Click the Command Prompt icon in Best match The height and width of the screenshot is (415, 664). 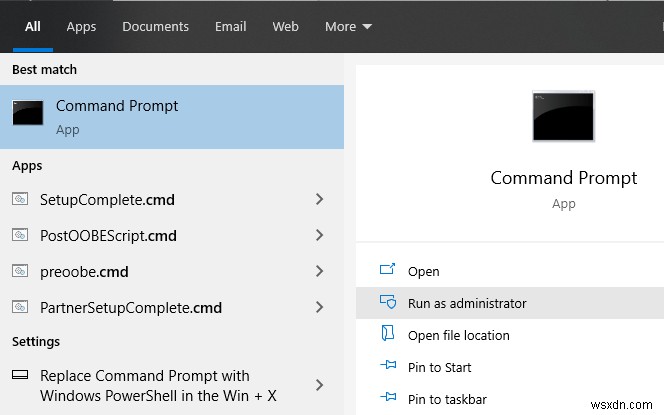point(27,113)
